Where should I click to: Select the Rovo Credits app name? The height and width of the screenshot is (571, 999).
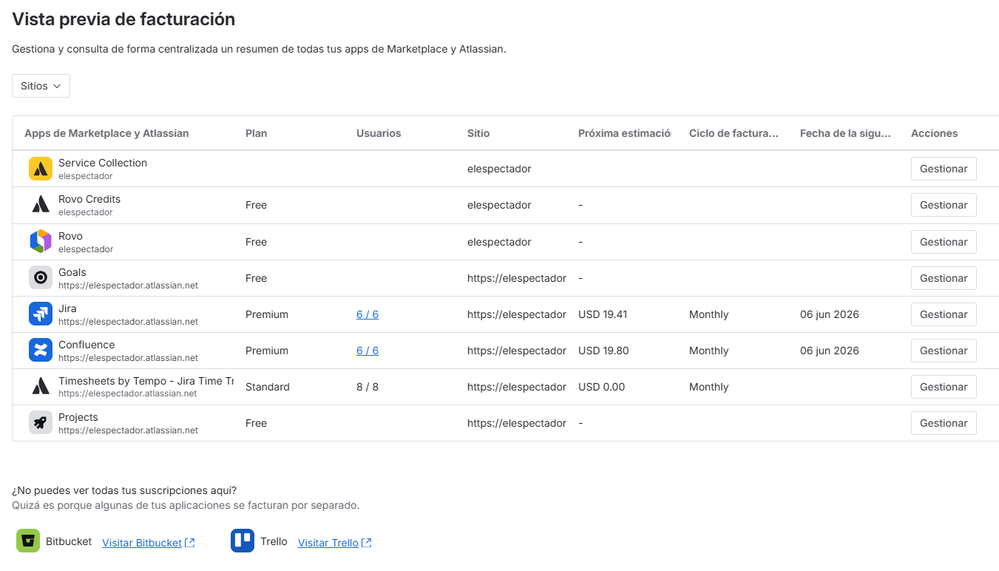(89, 199)
